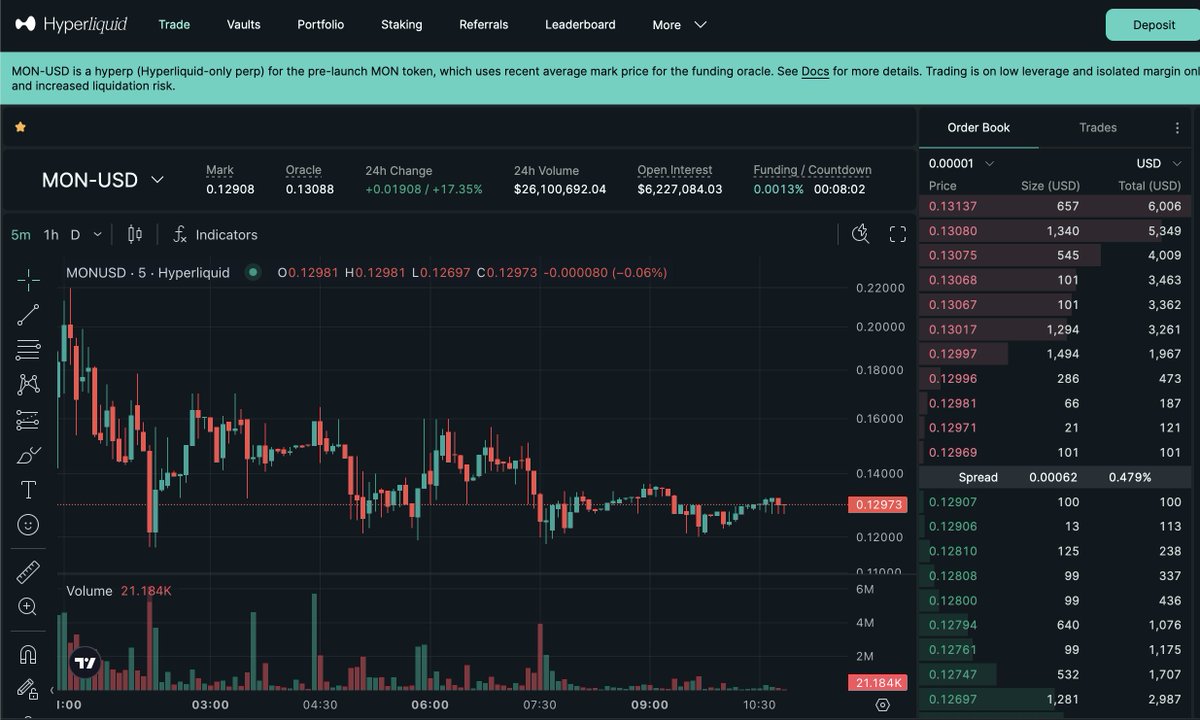Toggle the favorite star icon
Image resolution: width=1200 pixels, height=720 pixels.
pyautogui.click(x=20, y=127)
